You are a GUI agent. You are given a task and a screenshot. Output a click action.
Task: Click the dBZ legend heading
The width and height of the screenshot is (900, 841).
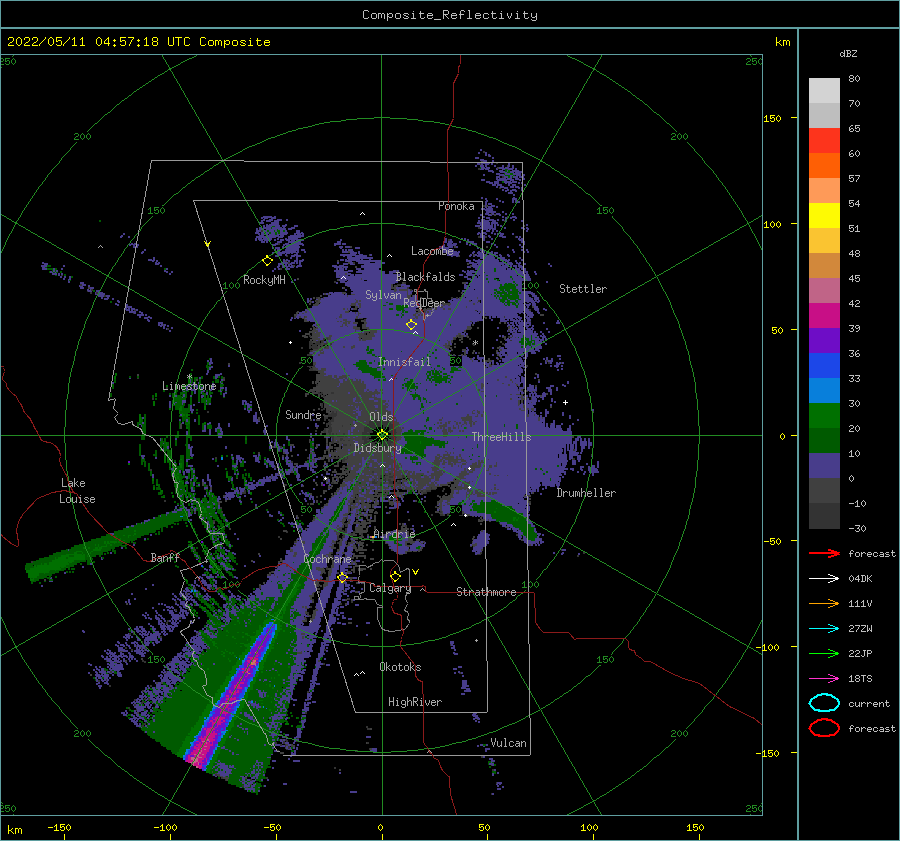[848, 53]
